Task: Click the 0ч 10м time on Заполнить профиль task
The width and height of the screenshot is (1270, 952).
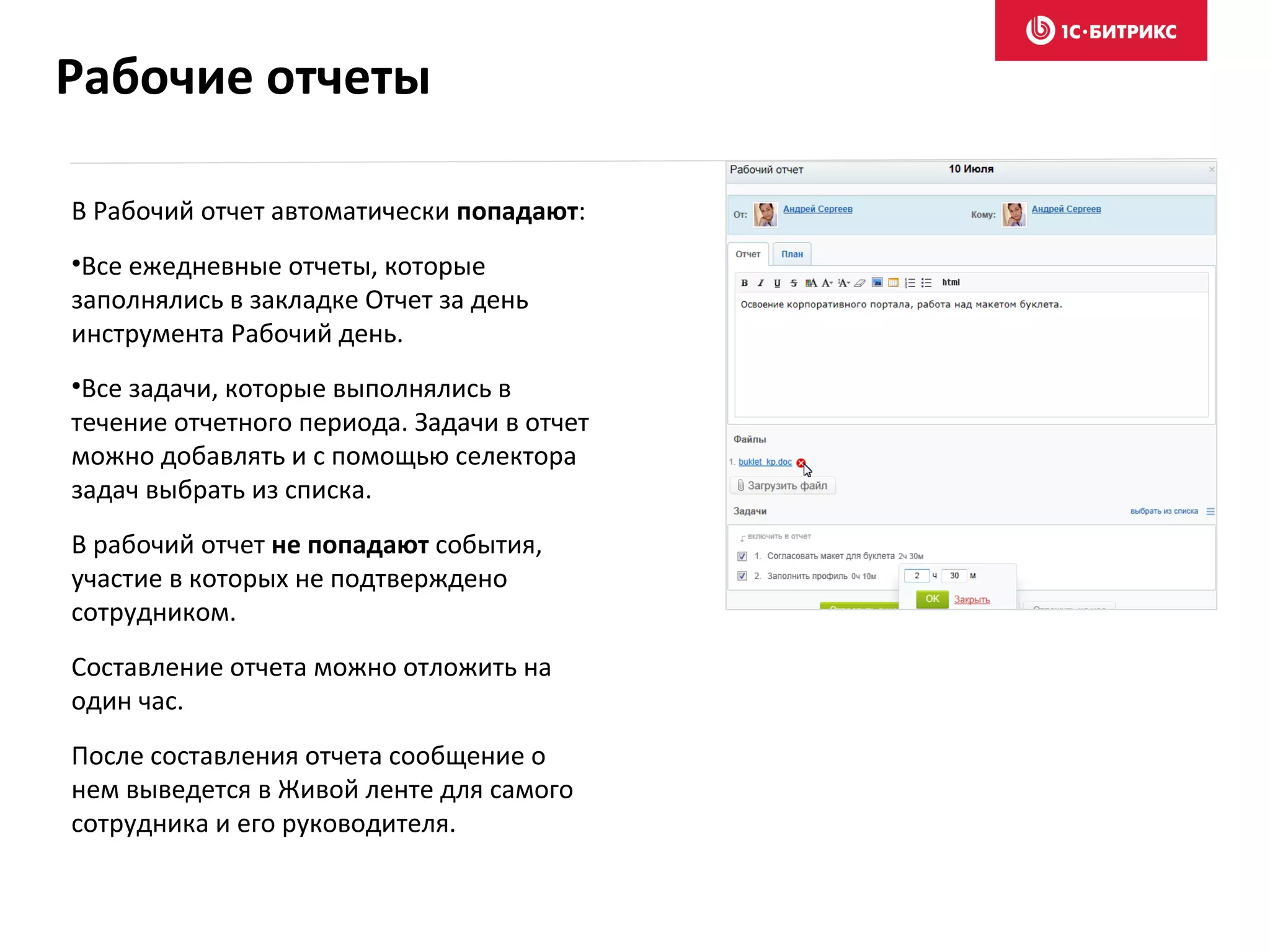Action: [863, 576]
